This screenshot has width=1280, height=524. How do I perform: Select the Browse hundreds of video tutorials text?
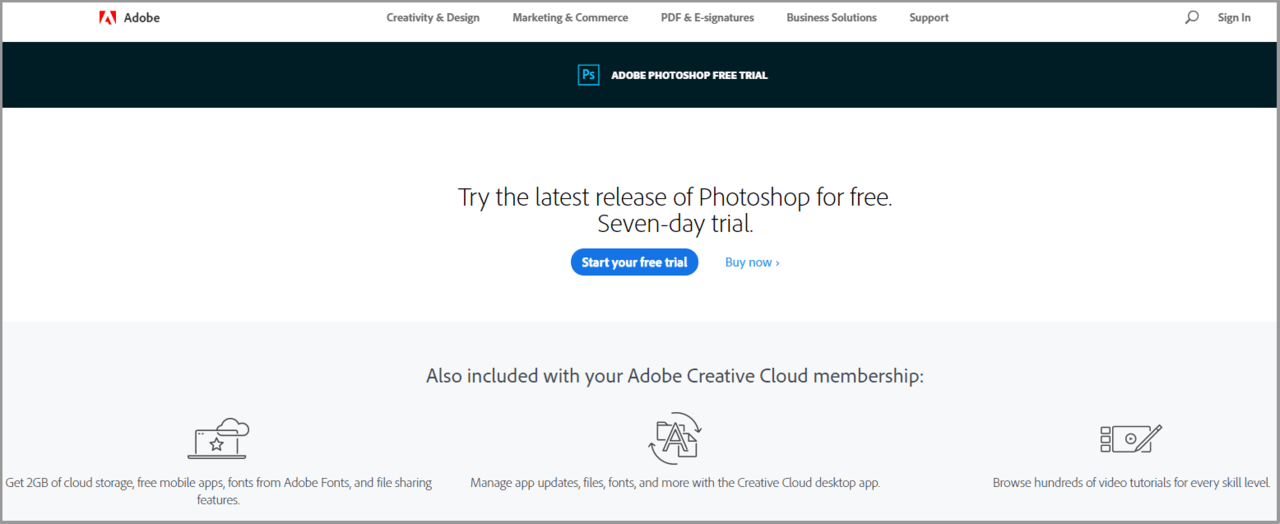point(1131,482)
